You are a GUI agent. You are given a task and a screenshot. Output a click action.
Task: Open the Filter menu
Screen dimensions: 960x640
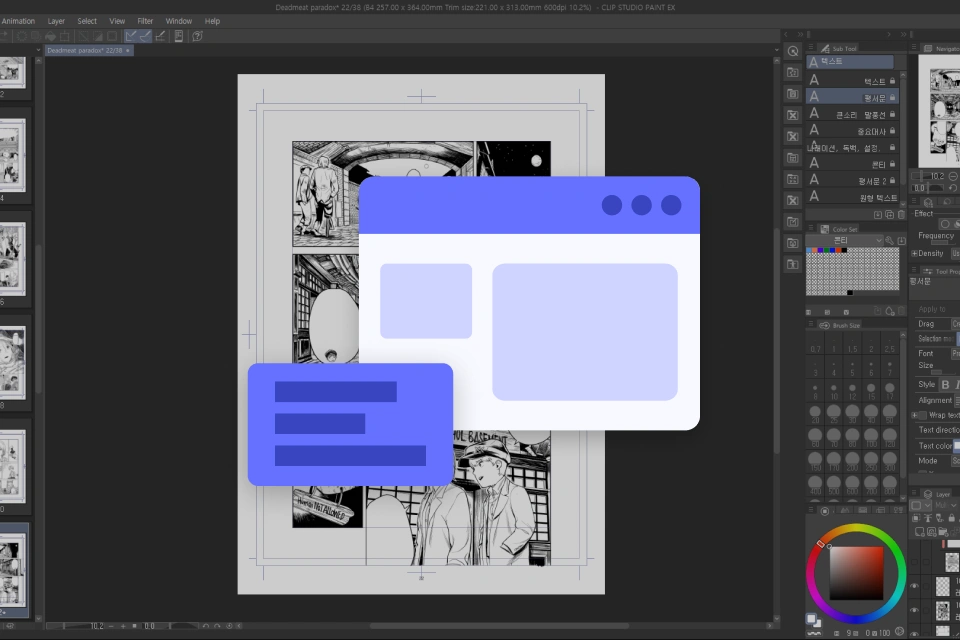coord(145,21)
